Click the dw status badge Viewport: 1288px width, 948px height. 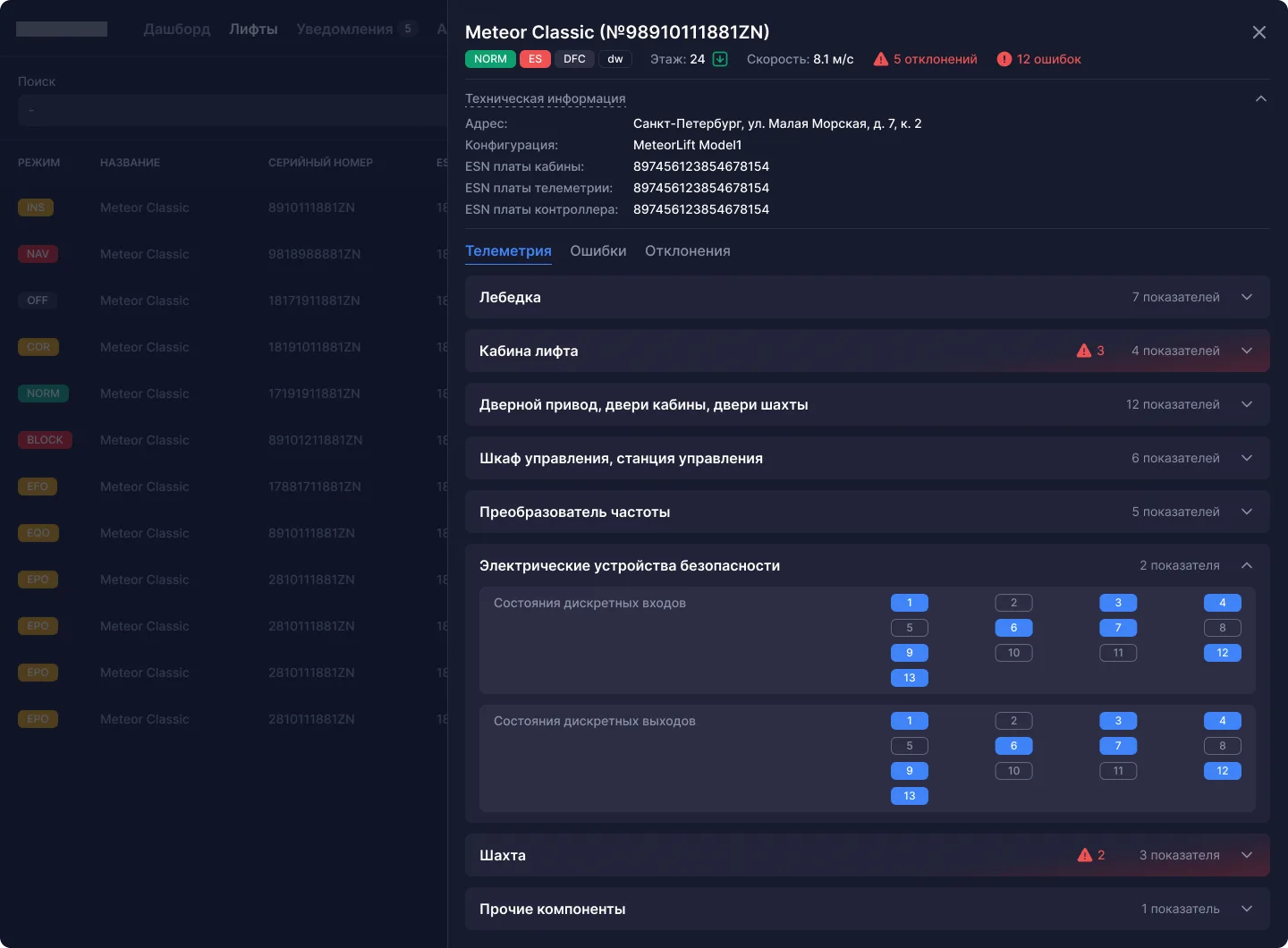pyautogui.click(x=615, y=59)
